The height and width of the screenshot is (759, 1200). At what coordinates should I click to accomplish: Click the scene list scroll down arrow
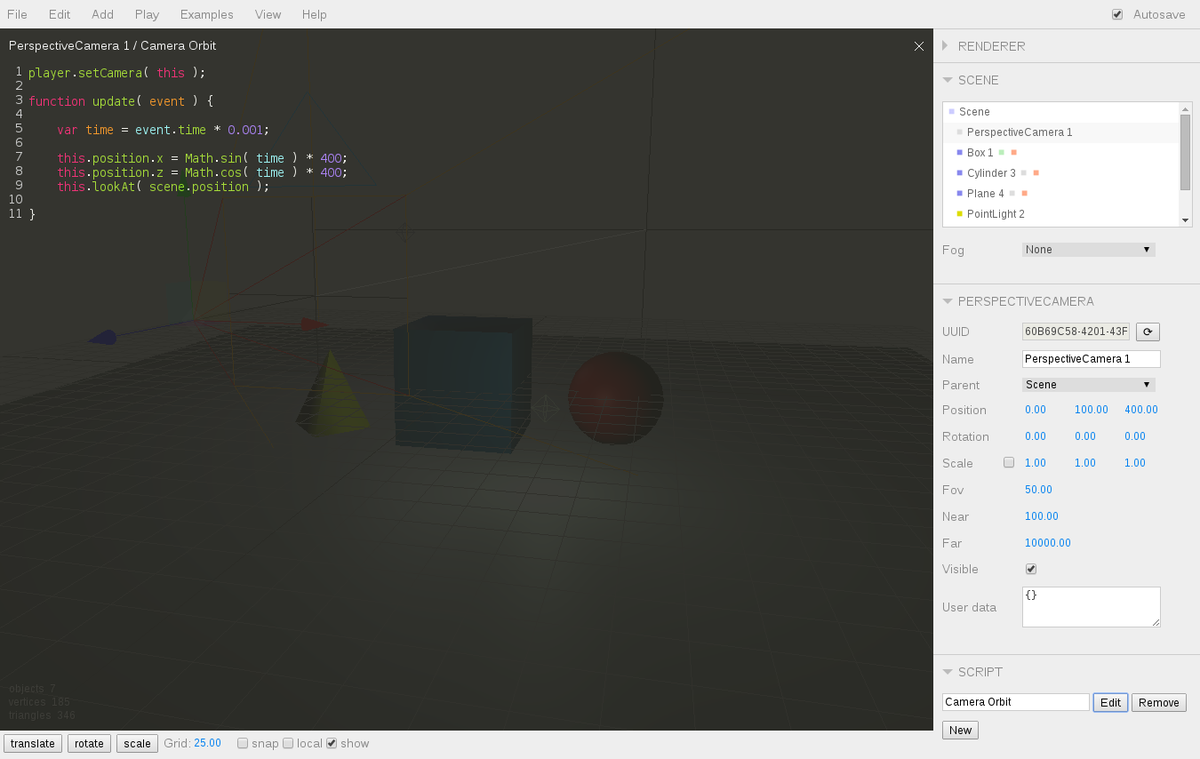pyautogui.click(x=1186, y=220)
